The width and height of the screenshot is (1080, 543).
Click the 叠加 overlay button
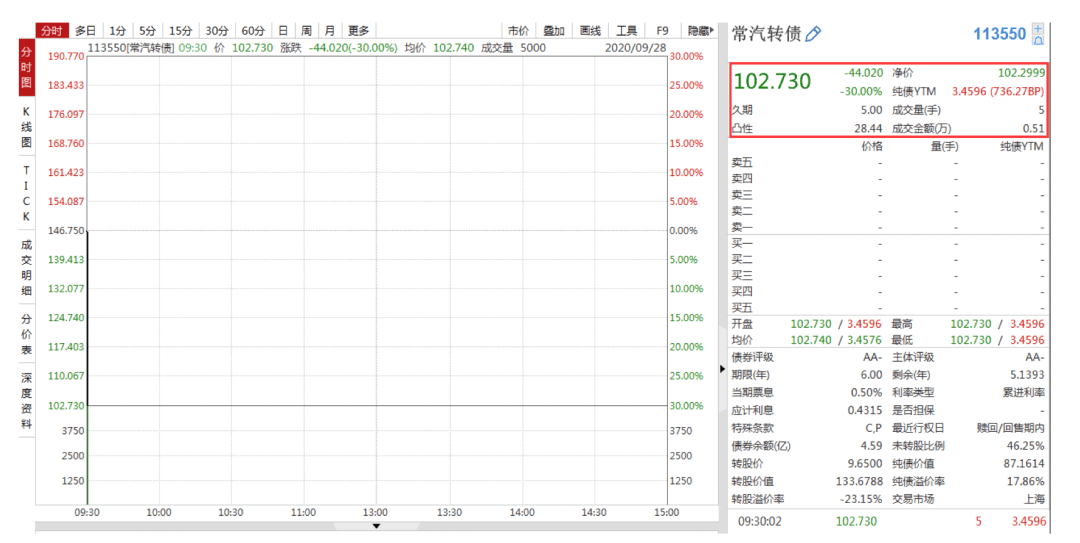tap(554, 30)
